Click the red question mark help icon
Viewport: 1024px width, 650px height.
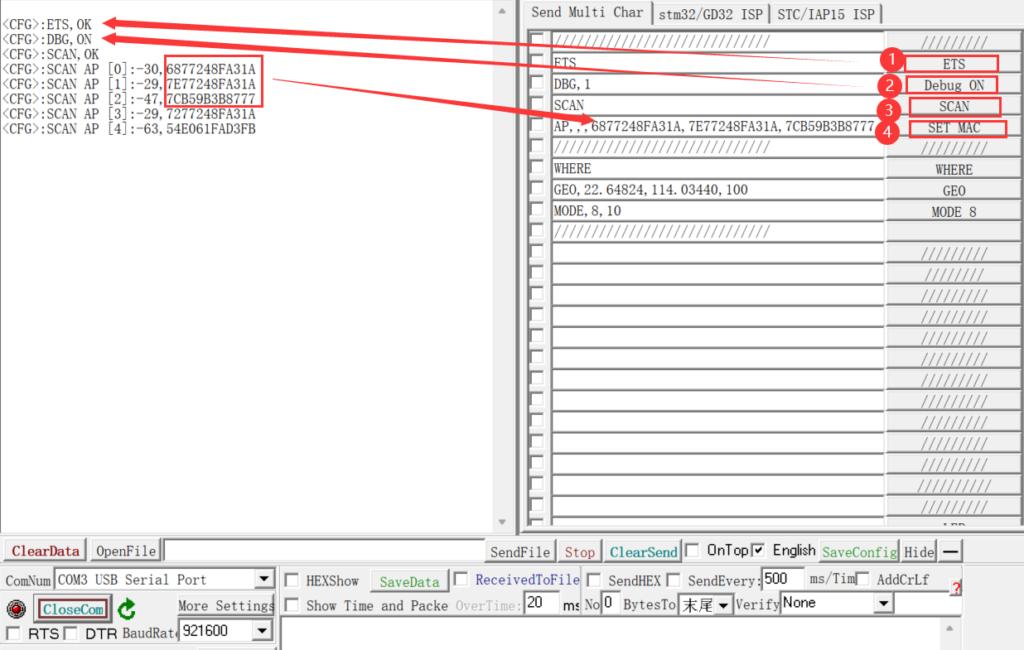[955, 587]
